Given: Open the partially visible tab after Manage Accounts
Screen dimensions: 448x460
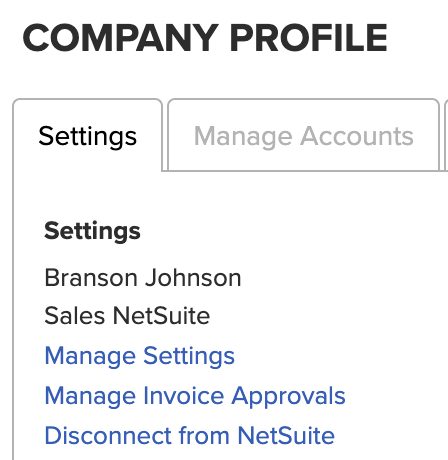Looking at the screenshot, I should [446, 135].
